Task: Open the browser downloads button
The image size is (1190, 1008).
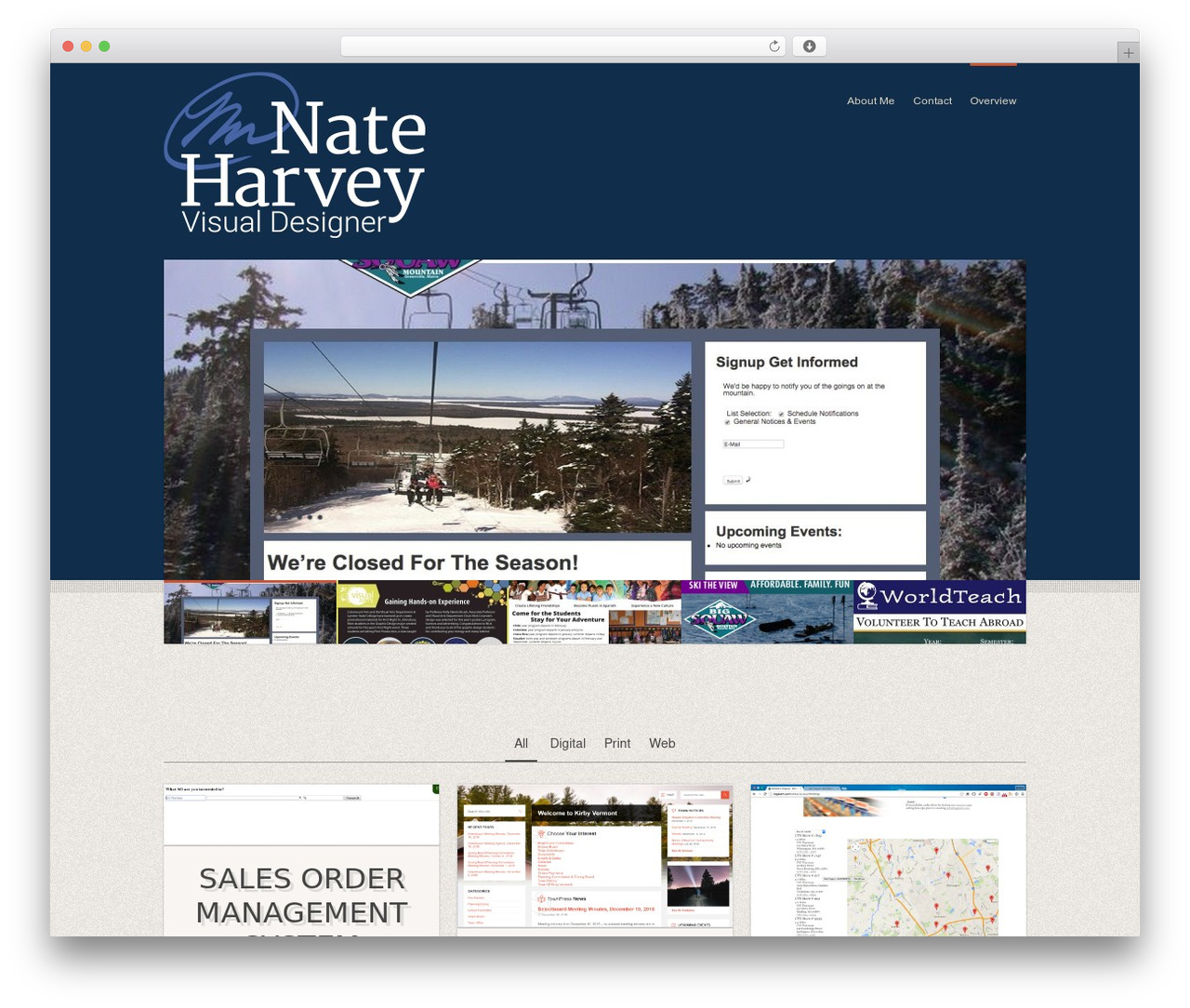Action: point(809,46)
